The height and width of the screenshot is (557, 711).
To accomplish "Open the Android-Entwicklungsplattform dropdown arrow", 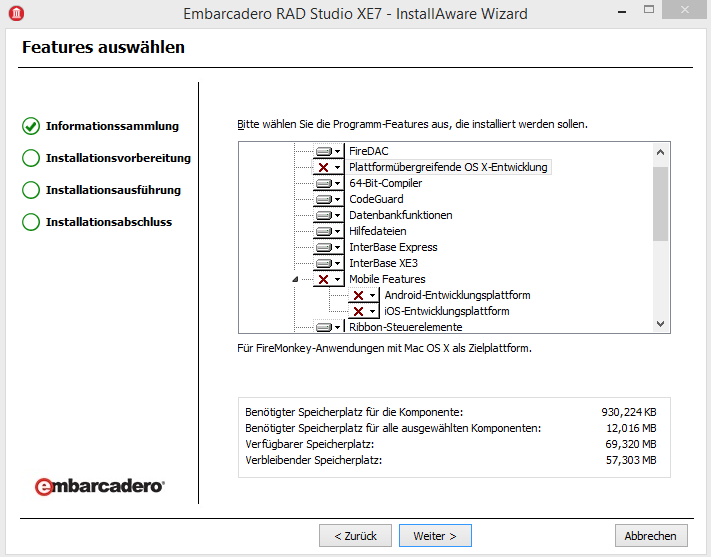I will [x=372, y=295].
